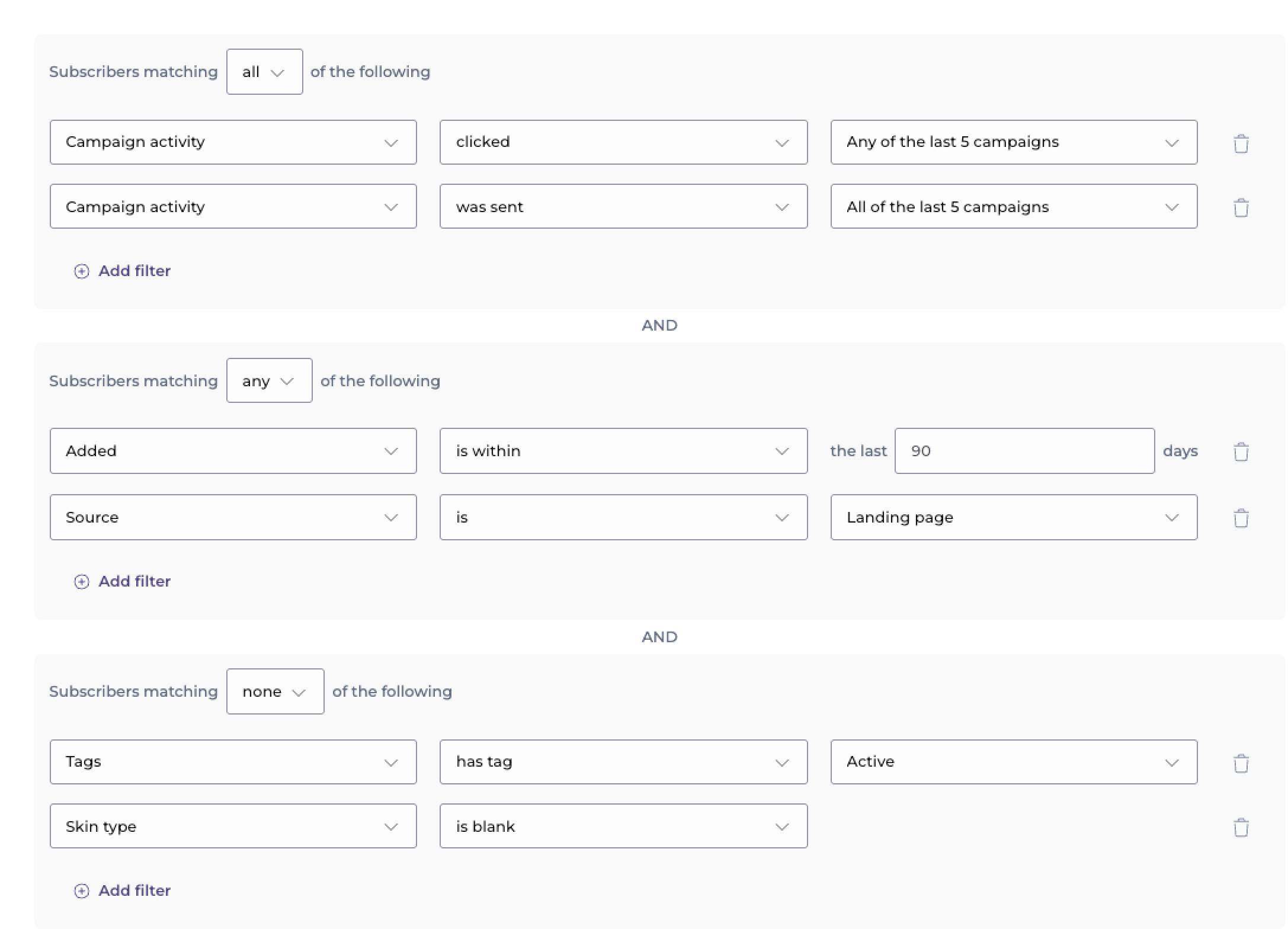Remove the 'Added is within' filter
Viewport: 1288px width, 929px height.
click(1241, 451)
